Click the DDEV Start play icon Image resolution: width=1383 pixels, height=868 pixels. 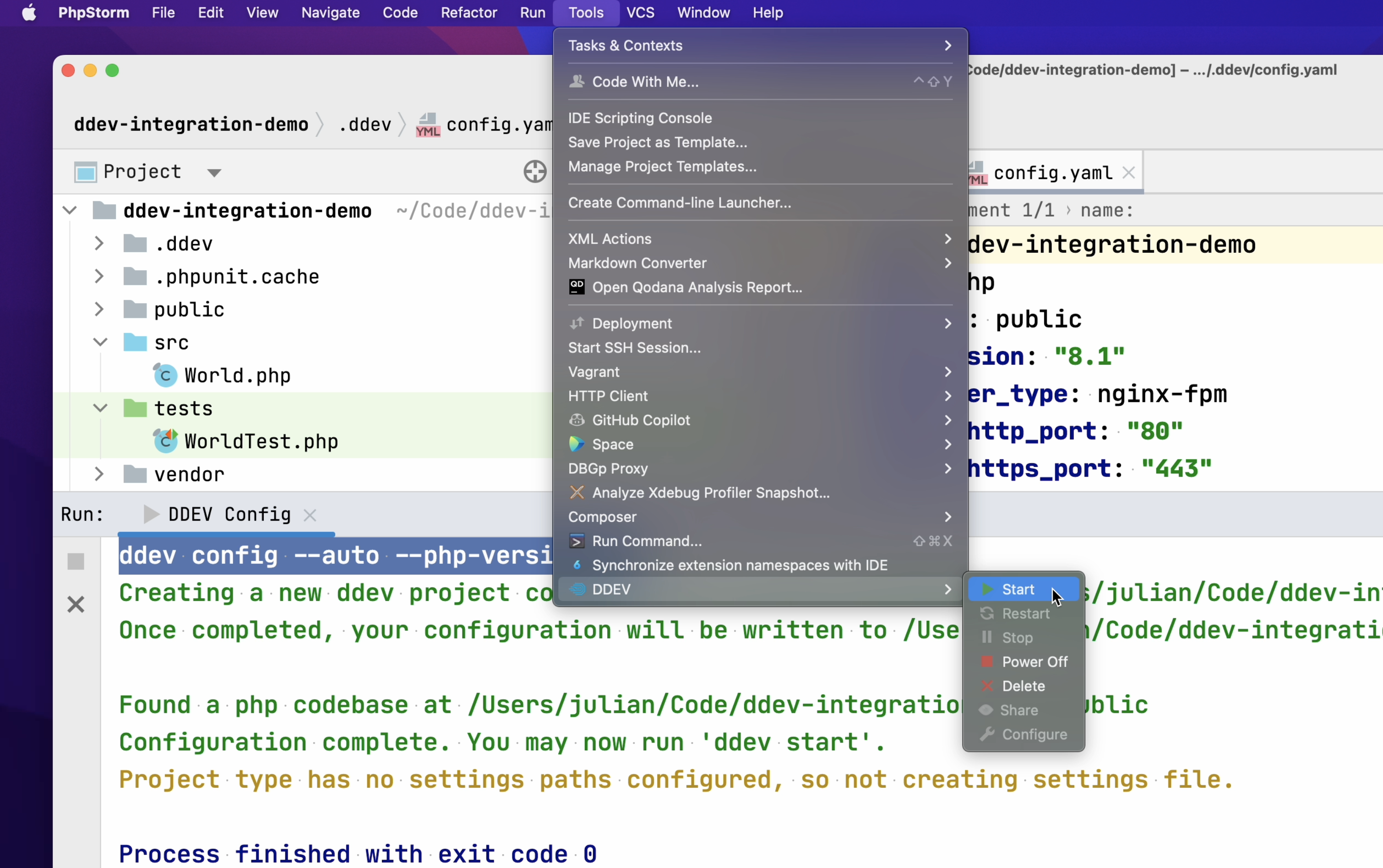pyautogui.click(x=987, y=589)
